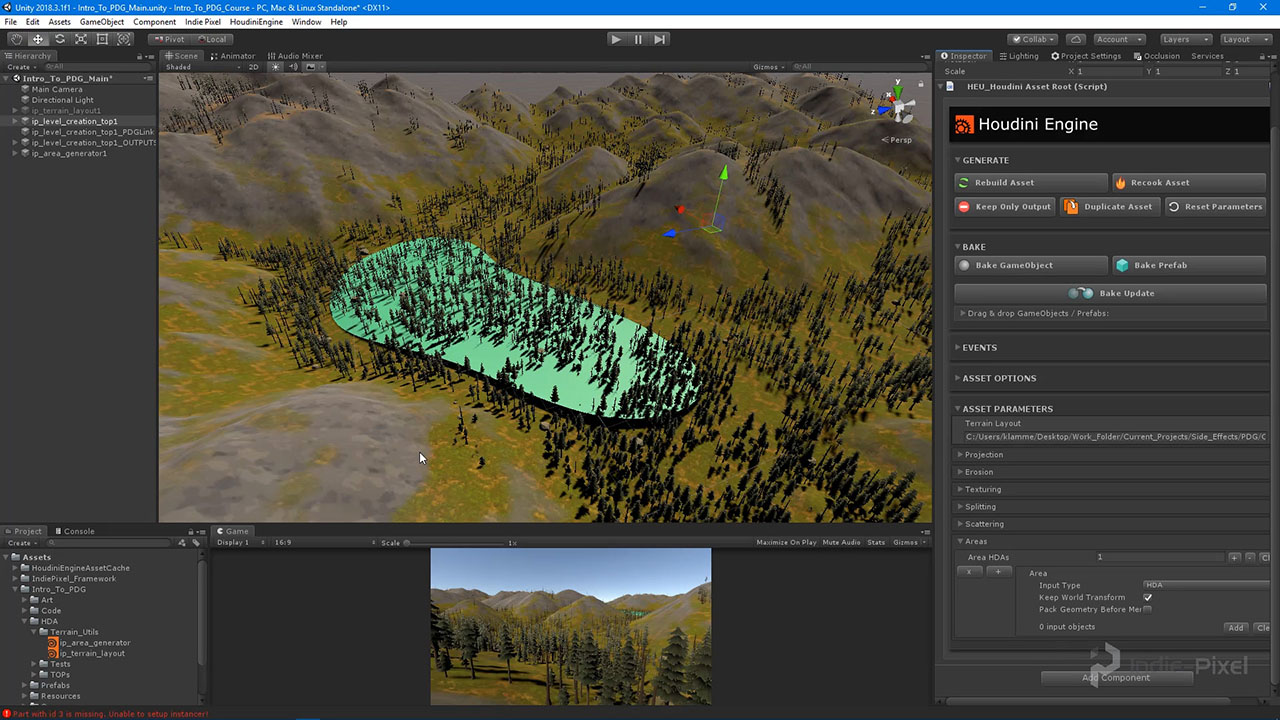Click the Hierarchy panel lock icon
The height and width of the screenshot is (720, 1280).
[x=139, y=56]
